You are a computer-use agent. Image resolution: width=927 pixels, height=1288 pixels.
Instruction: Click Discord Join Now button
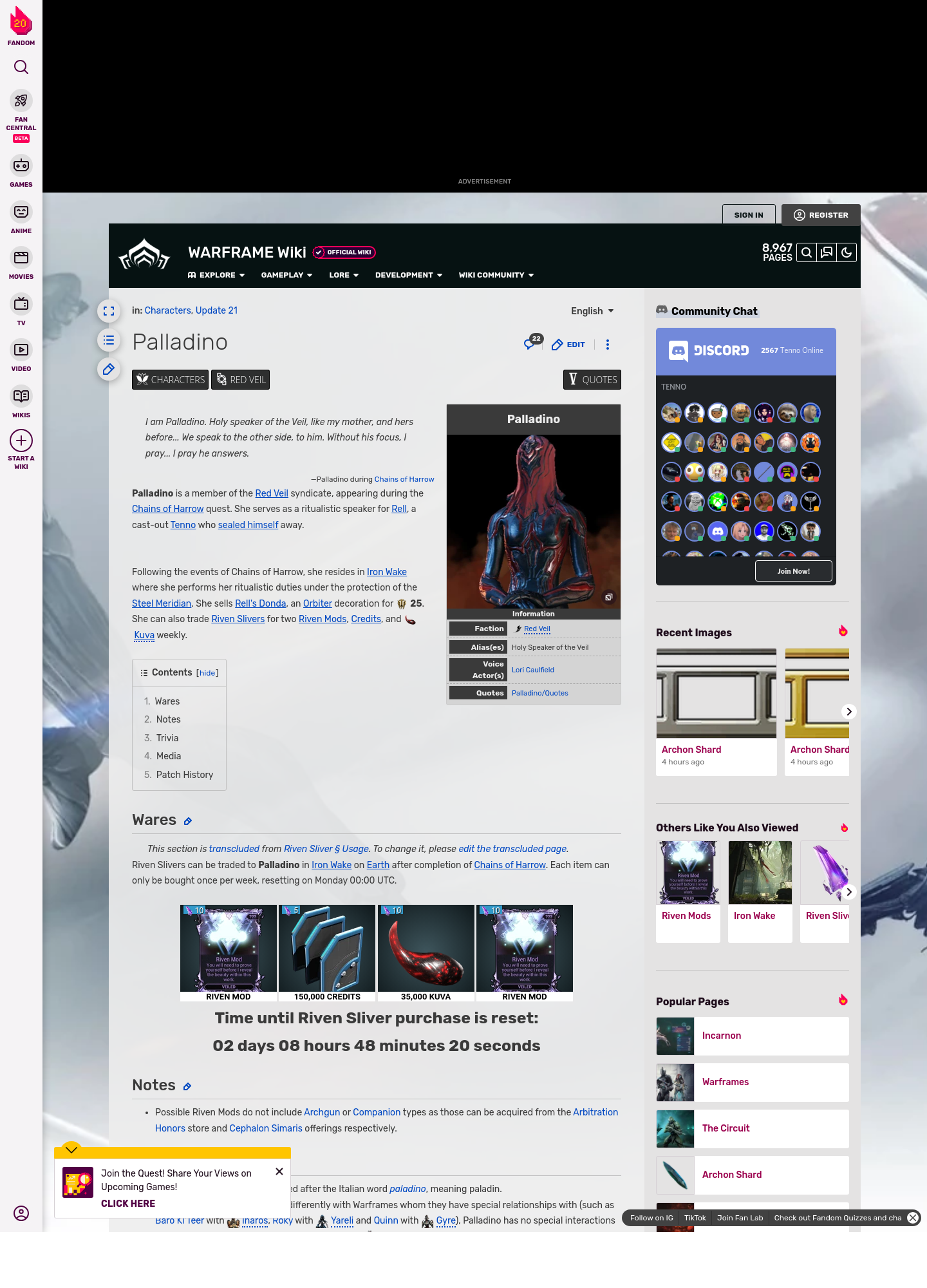pyautogui.click(x=794, y=571)
